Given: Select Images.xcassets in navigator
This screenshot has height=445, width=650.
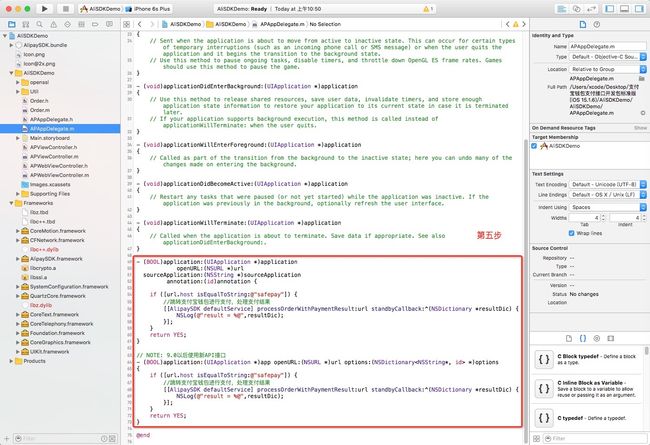Looking at the screenshot, I should (50, 184).
